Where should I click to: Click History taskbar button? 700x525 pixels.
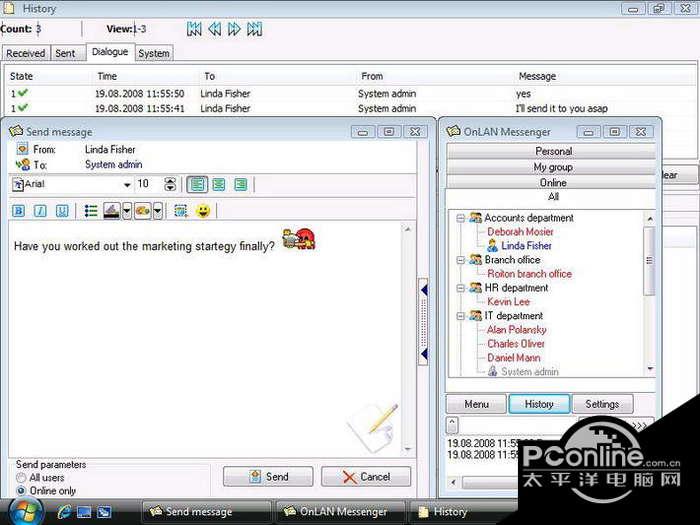click(x=464, y=512)
